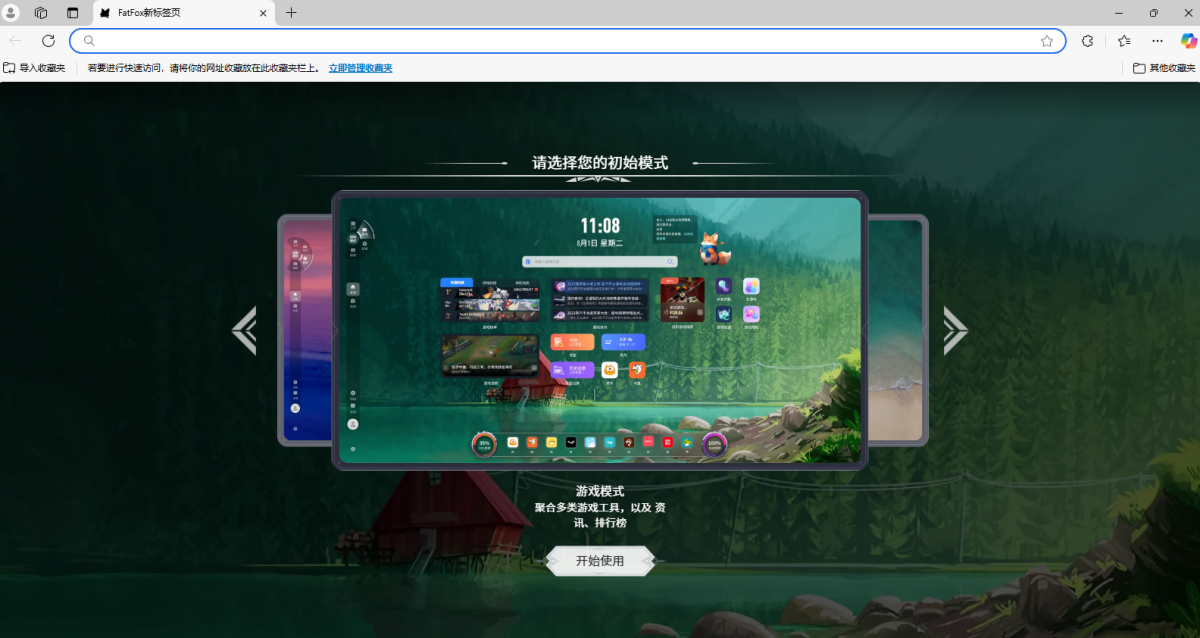Image resolution: width=1200 pixels, height=638 pixels.
Task: Open the browser extensions icon
Action: (1088, 41)
